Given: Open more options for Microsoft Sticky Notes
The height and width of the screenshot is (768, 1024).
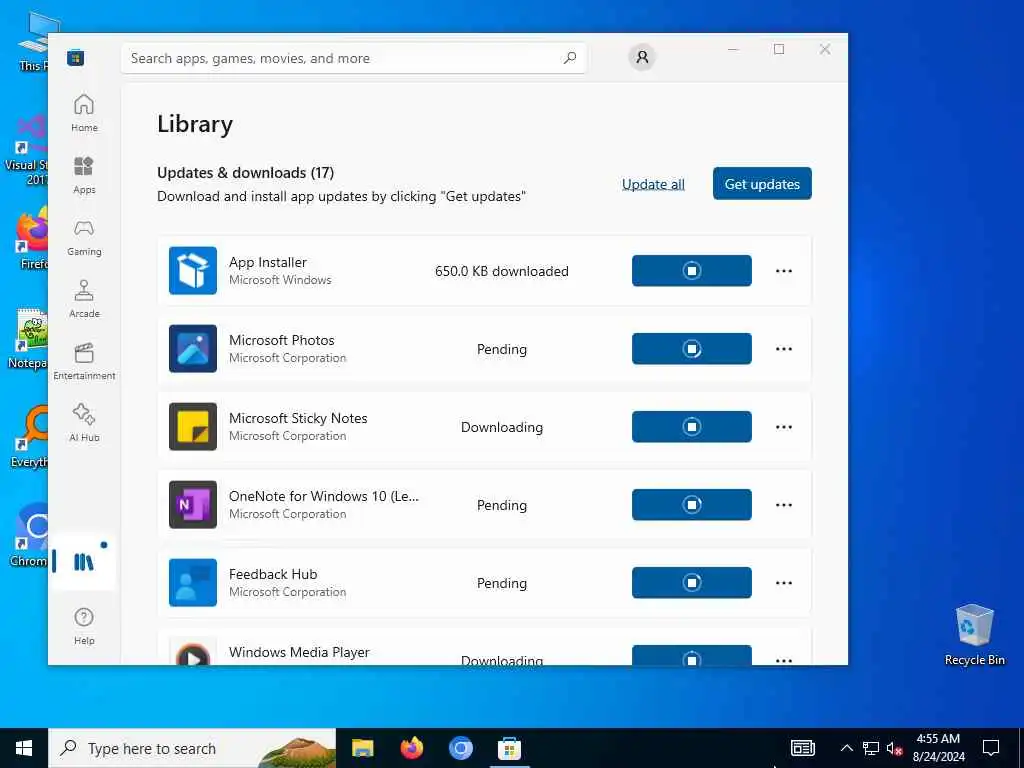Looking at the screenshot, I should point(784,427).
